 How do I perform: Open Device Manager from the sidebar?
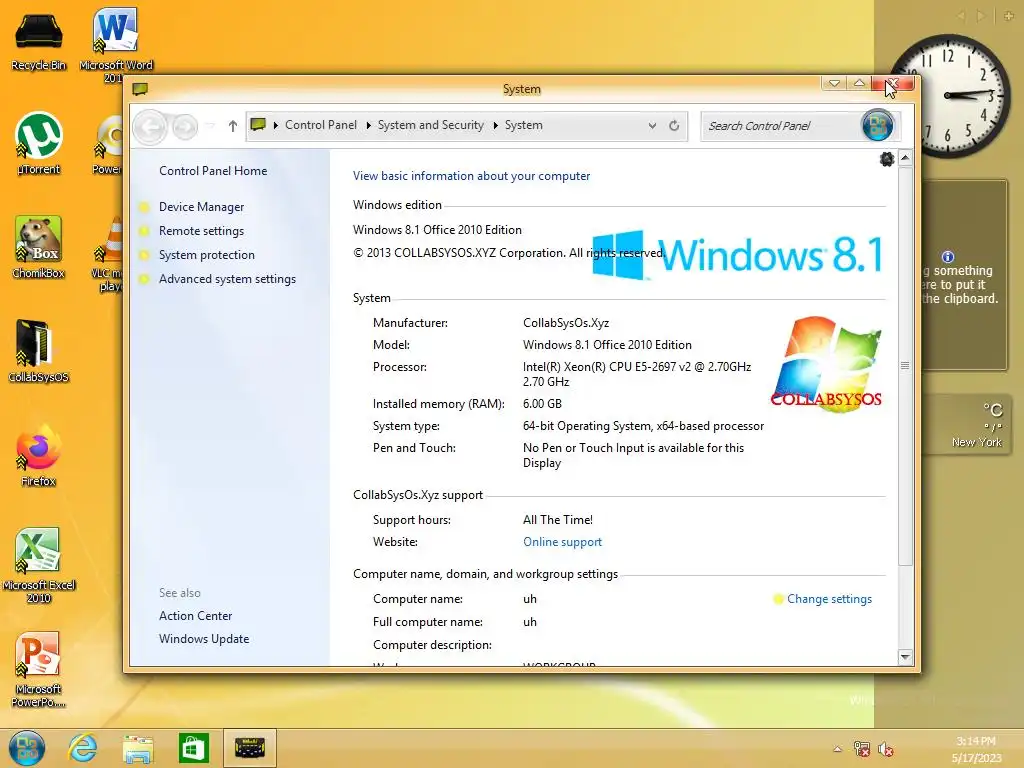[201, 207]
